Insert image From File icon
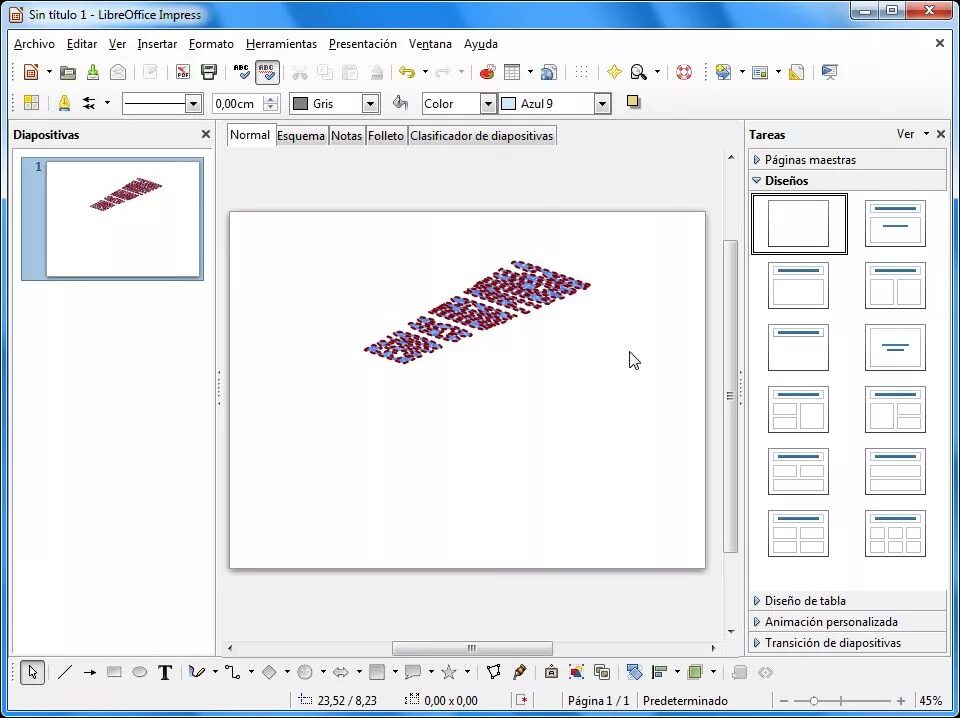960x718 pixels. click(x=576, y=672)
